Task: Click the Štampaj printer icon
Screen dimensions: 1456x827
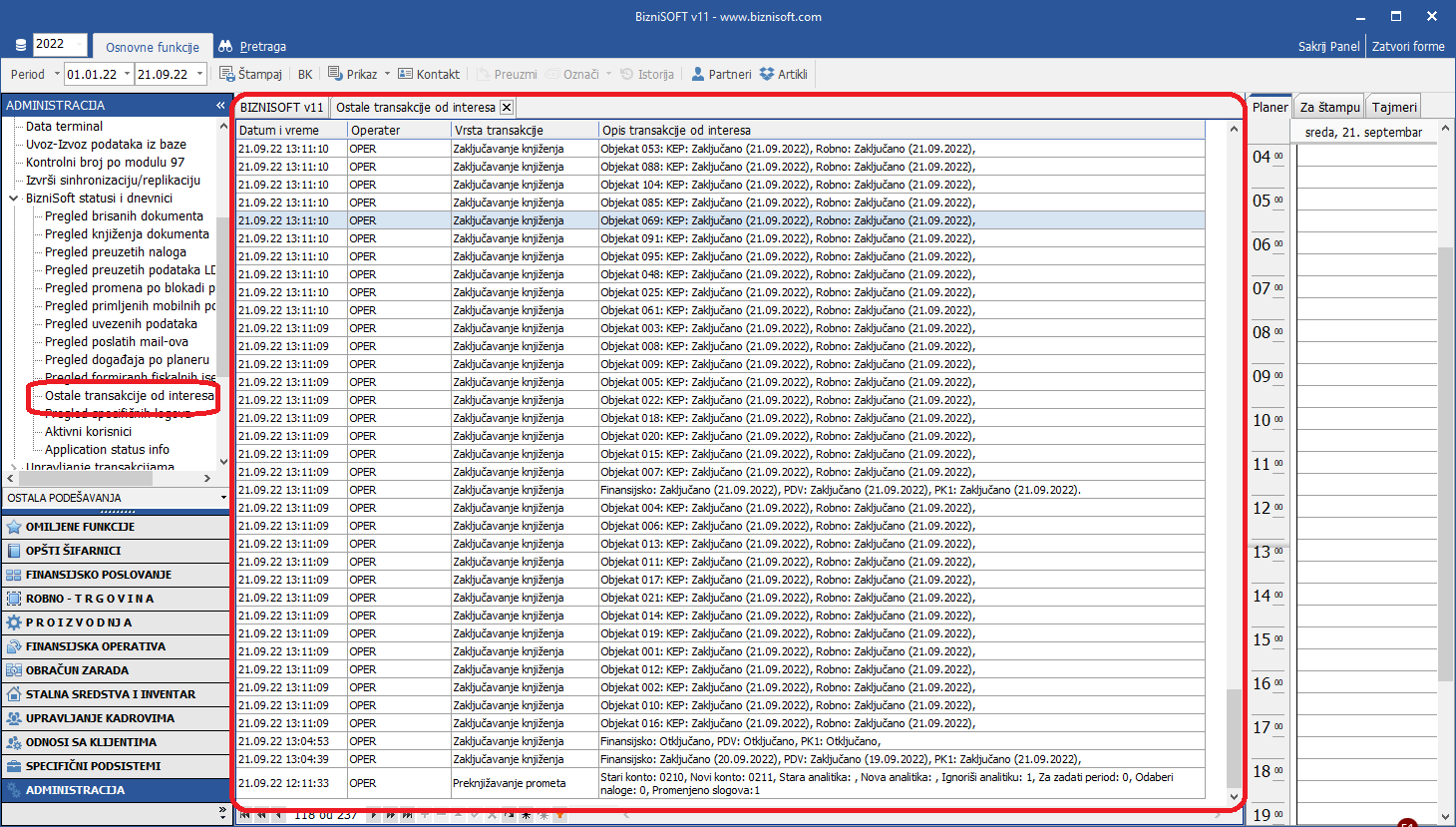Action: point(226,74)
